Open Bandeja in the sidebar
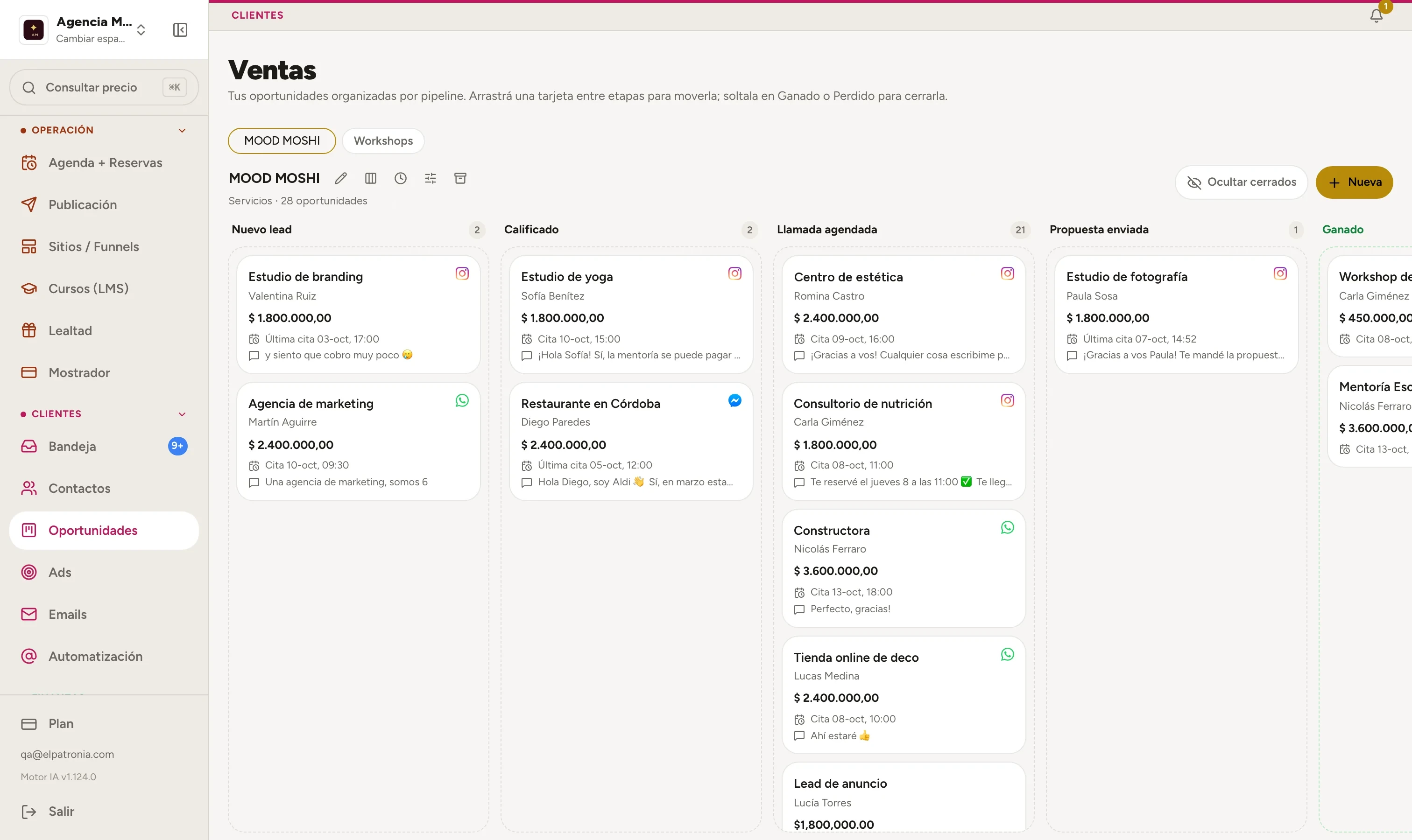This screenshot has width=1412, height=840. point(104,447)
